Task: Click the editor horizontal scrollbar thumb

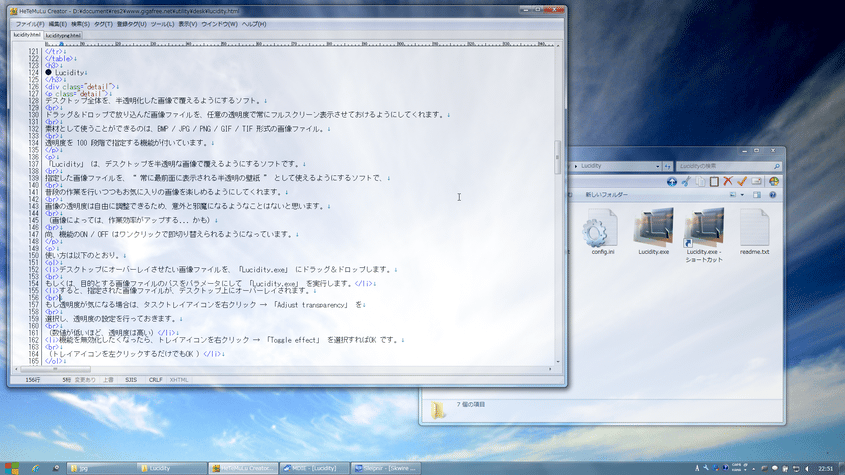Action: pyautogui.click(x=55, y=369)
